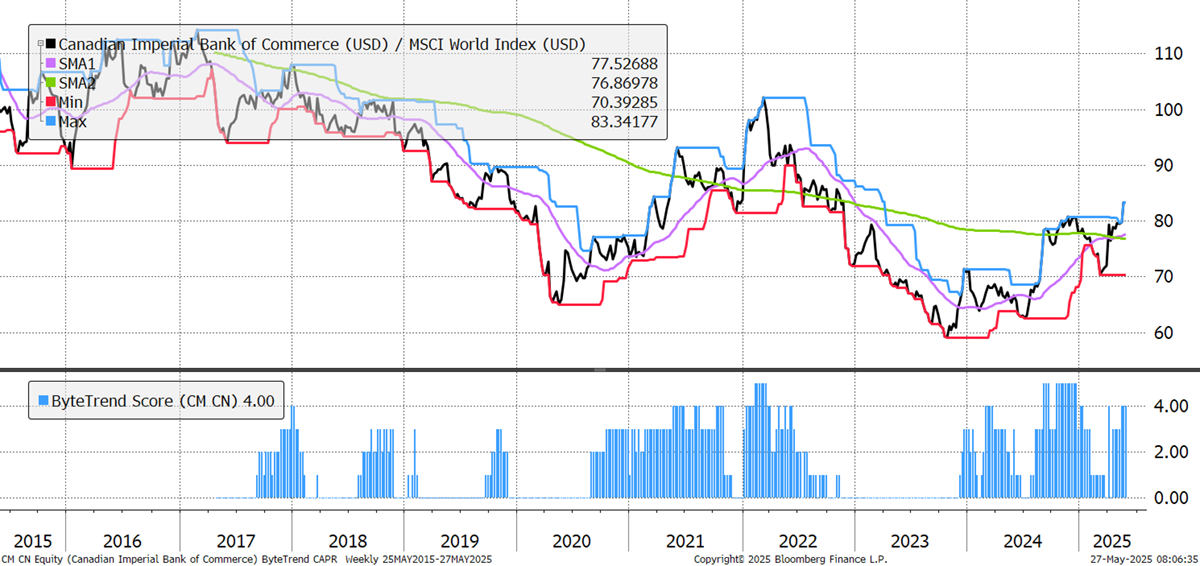
Task: Click the 70 price axis label
Action: pyautogui.click(x=1162, y=276)
